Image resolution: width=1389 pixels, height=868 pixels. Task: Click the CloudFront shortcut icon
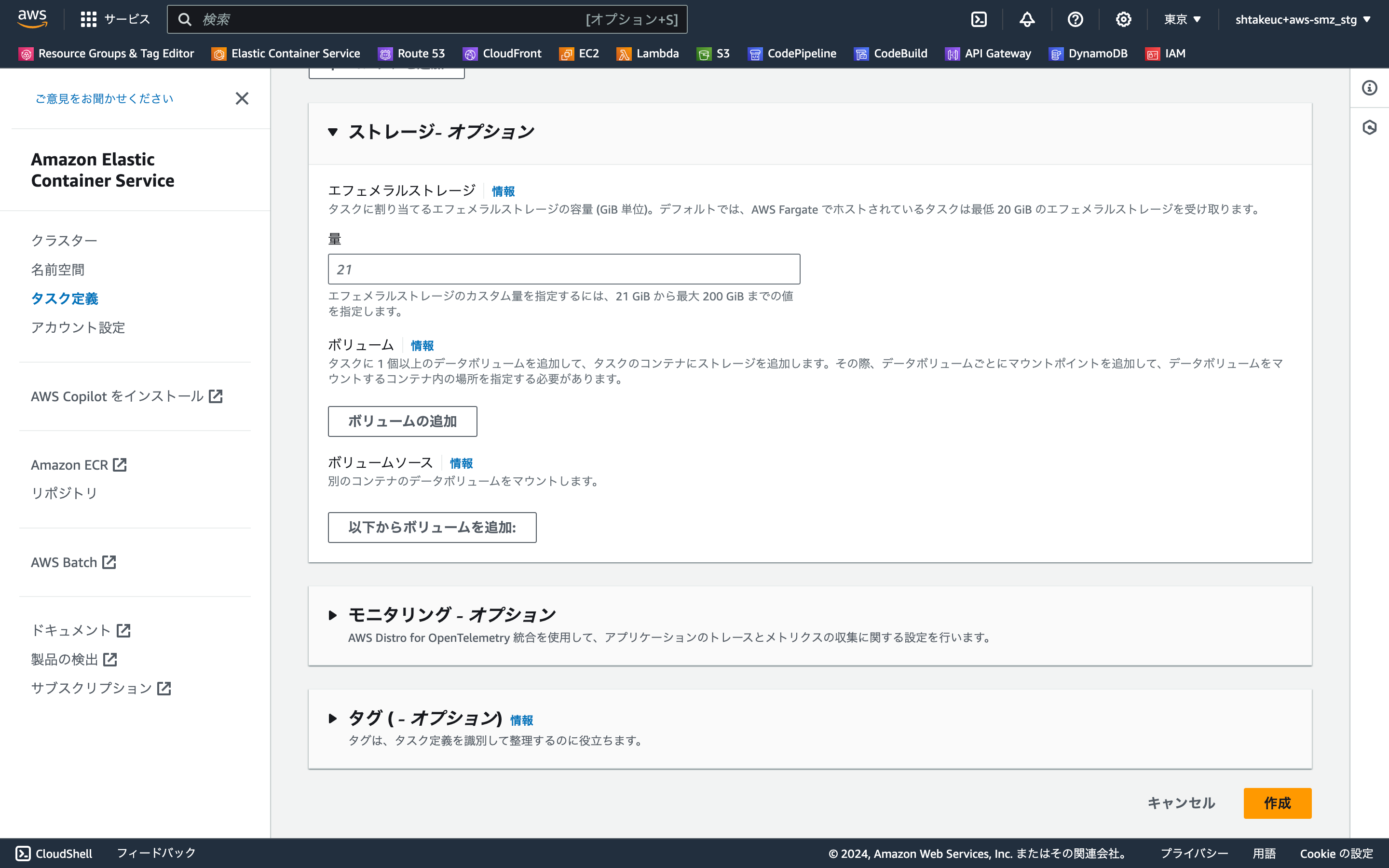click(470, 54)
